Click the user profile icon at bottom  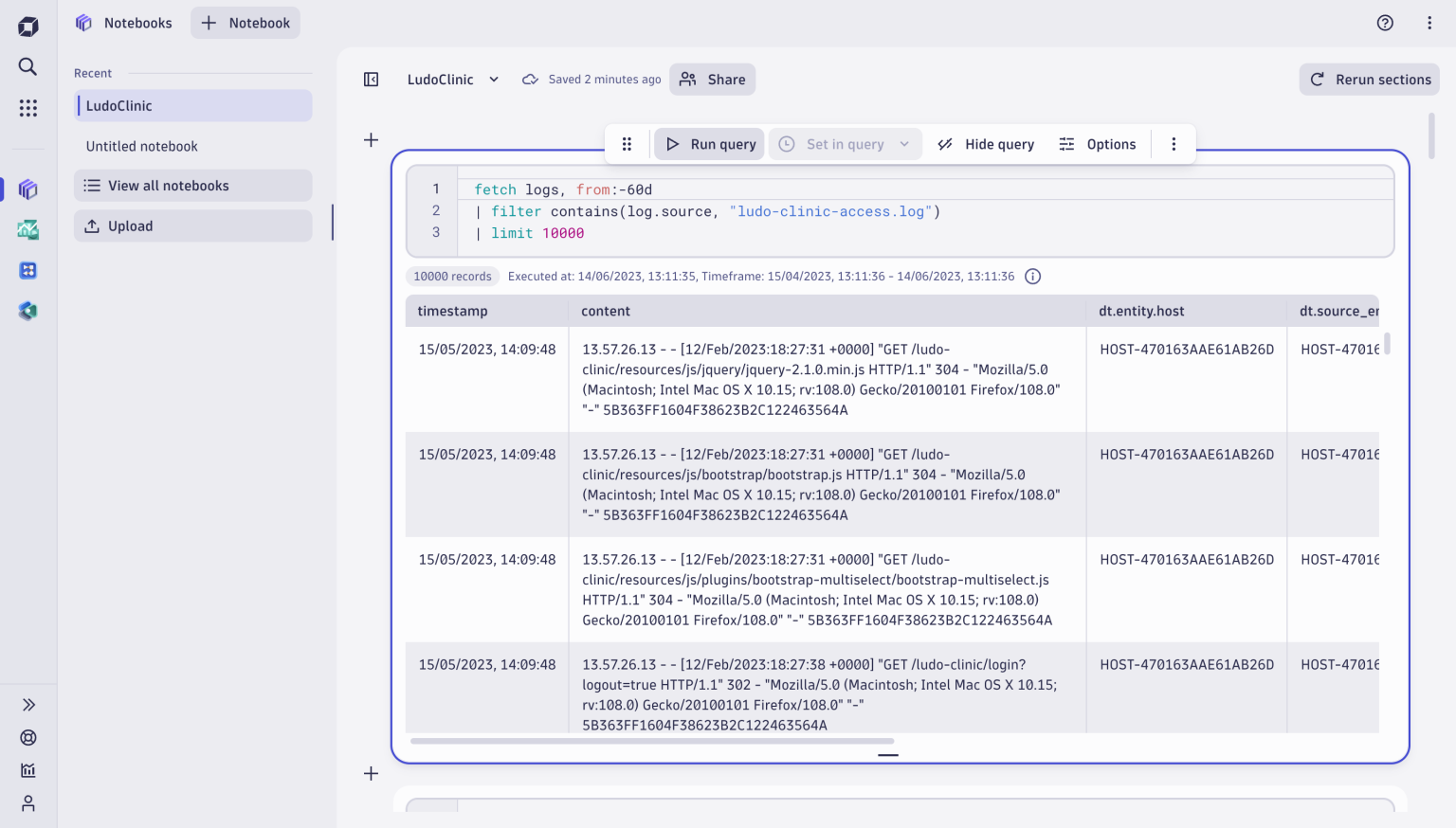tap(27, 803)
